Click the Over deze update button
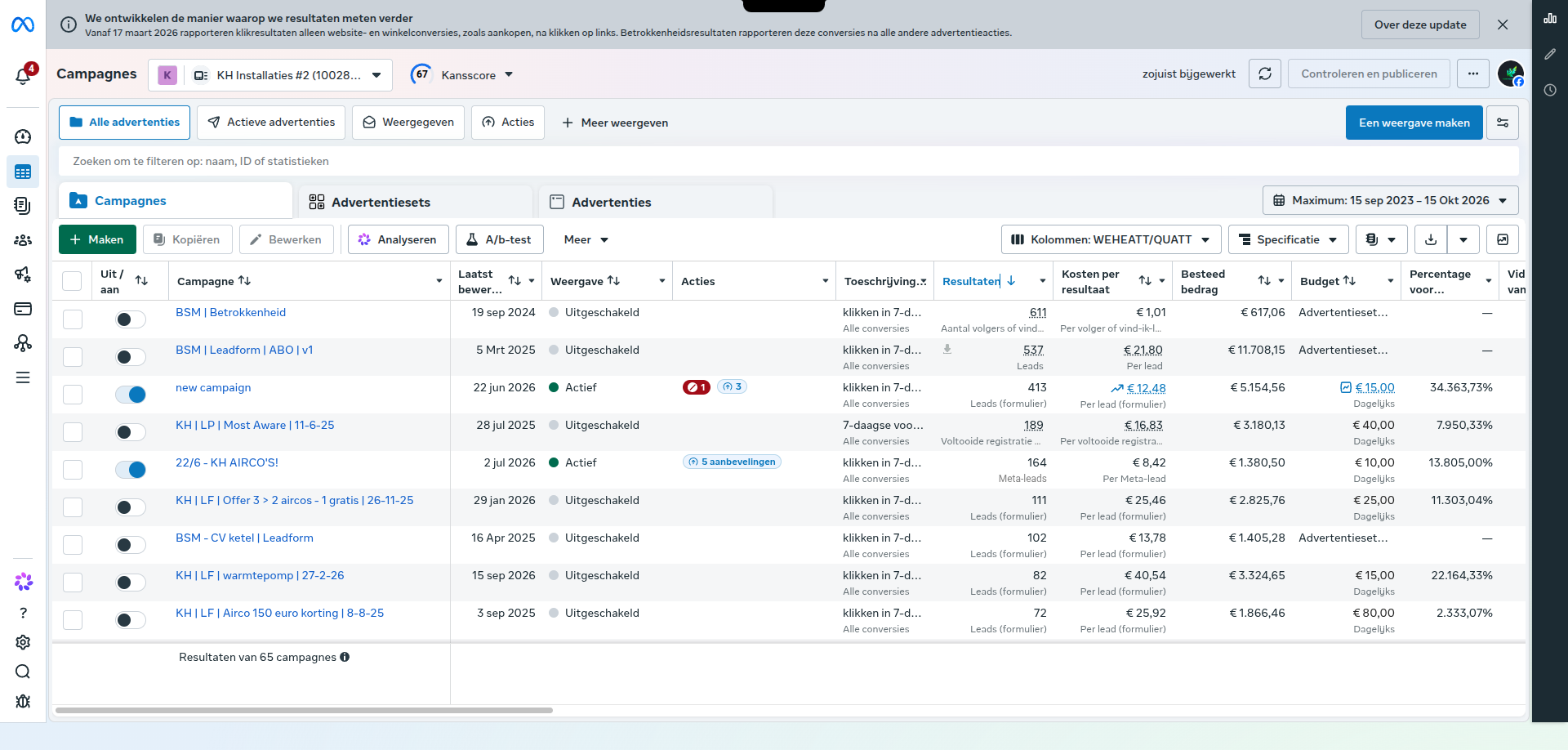 click(x=1420, y=25)
